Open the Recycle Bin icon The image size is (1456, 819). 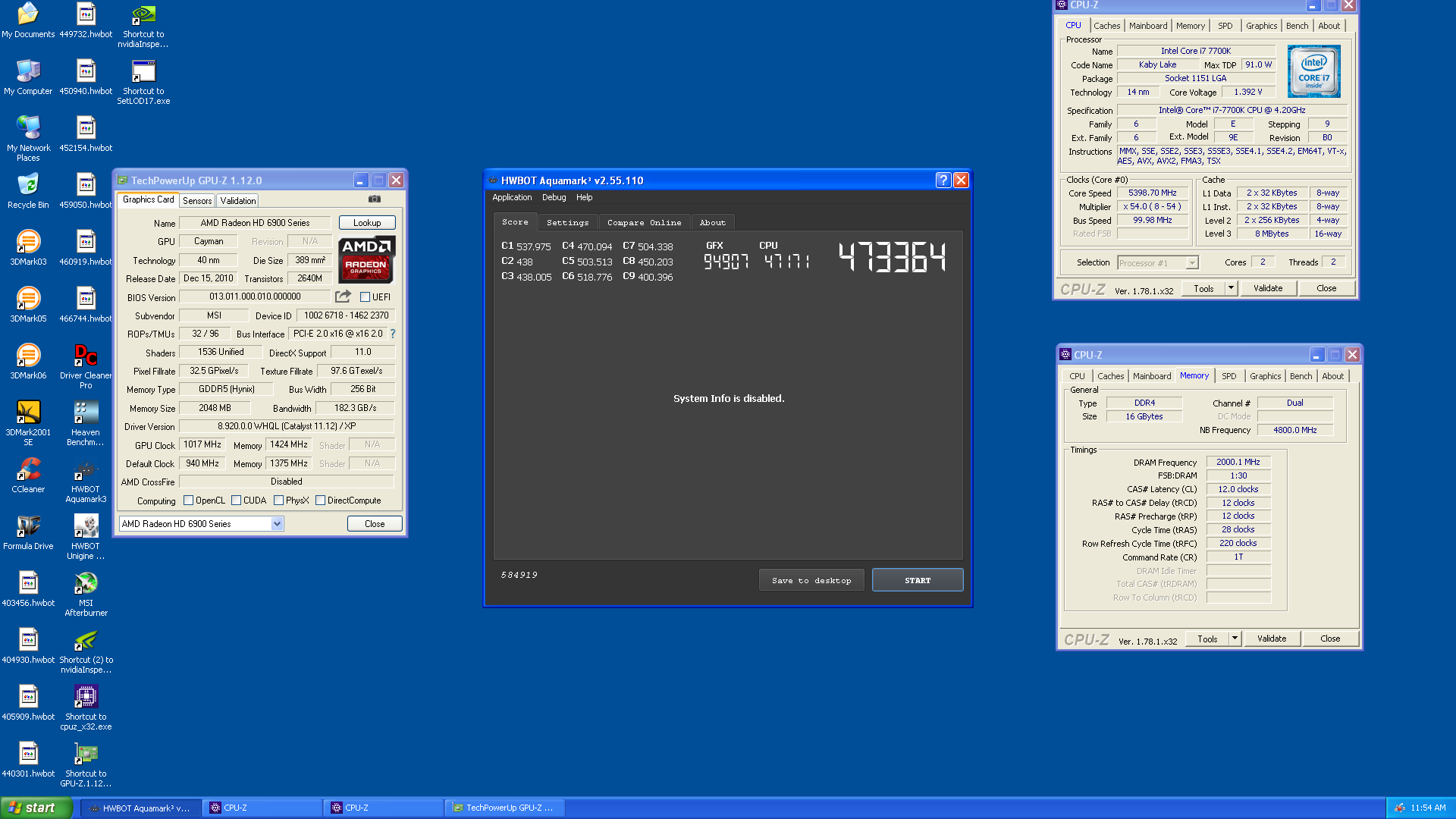[28, 191]
